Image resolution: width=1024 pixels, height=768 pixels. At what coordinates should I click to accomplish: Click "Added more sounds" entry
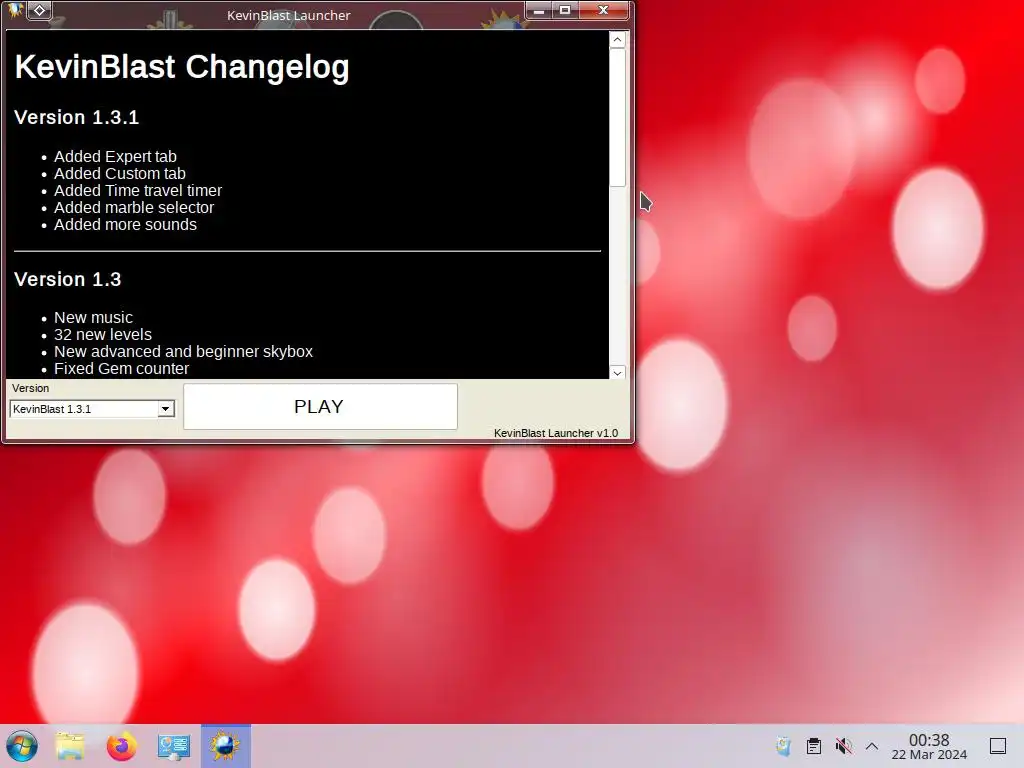click(125, 225)
